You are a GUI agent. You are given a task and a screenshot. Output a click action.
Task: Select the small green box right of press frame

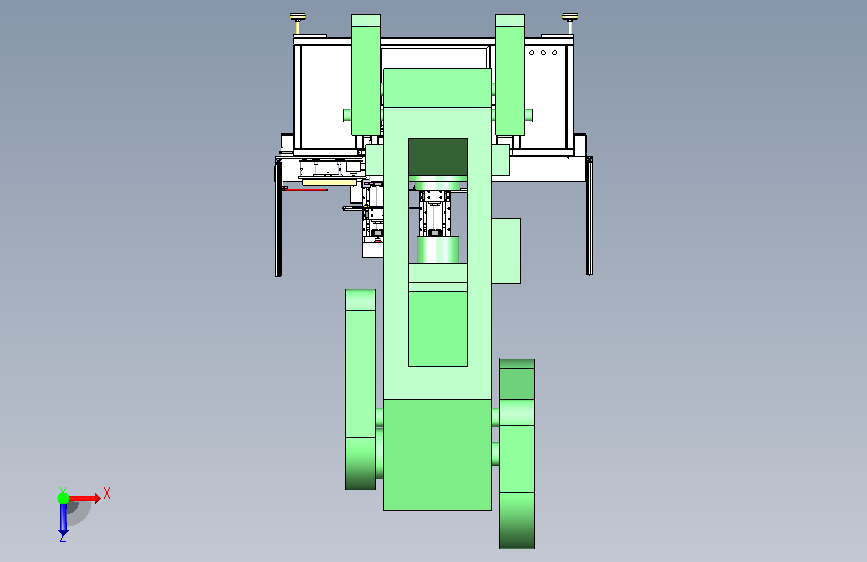pyautogui.click(x=506, y=251)
